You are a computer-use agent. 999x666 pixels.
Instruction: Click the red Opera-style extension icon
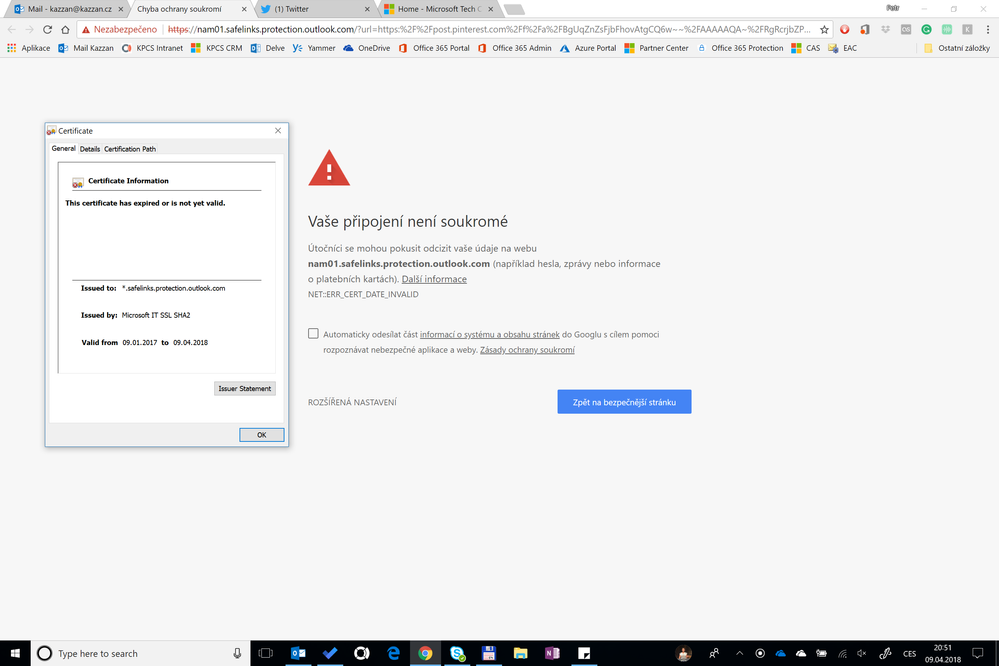tap(844, 29)
